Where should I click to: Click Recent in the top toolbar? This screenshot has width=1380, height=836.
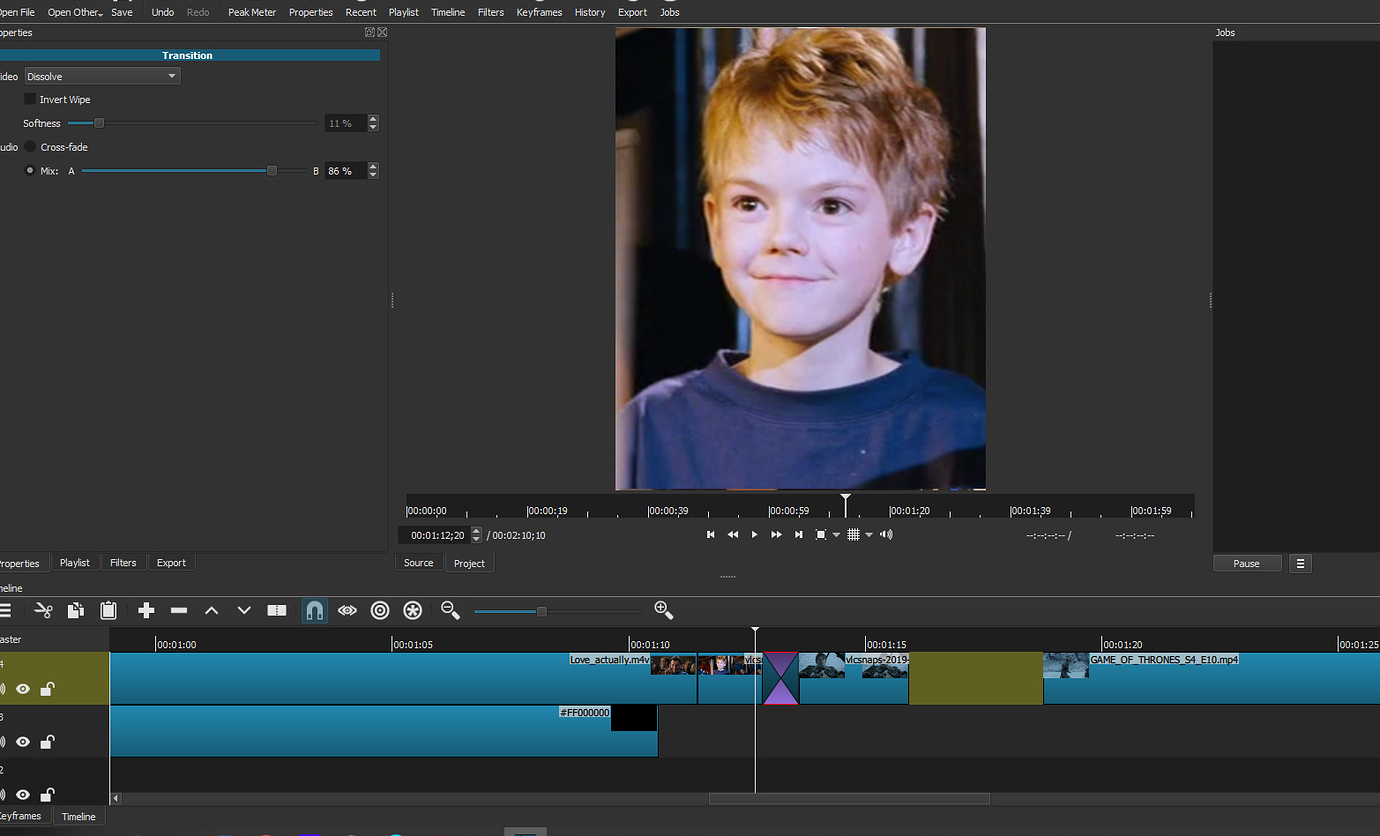coord(361,12)
